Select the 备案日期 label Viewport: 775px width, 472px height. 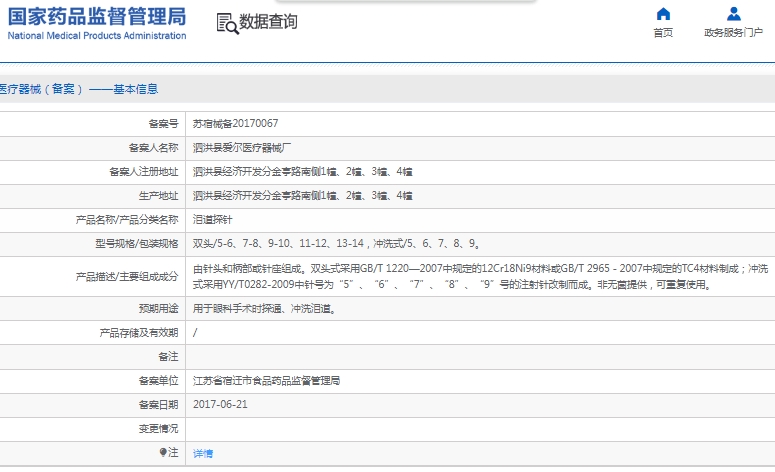point(158,405)
